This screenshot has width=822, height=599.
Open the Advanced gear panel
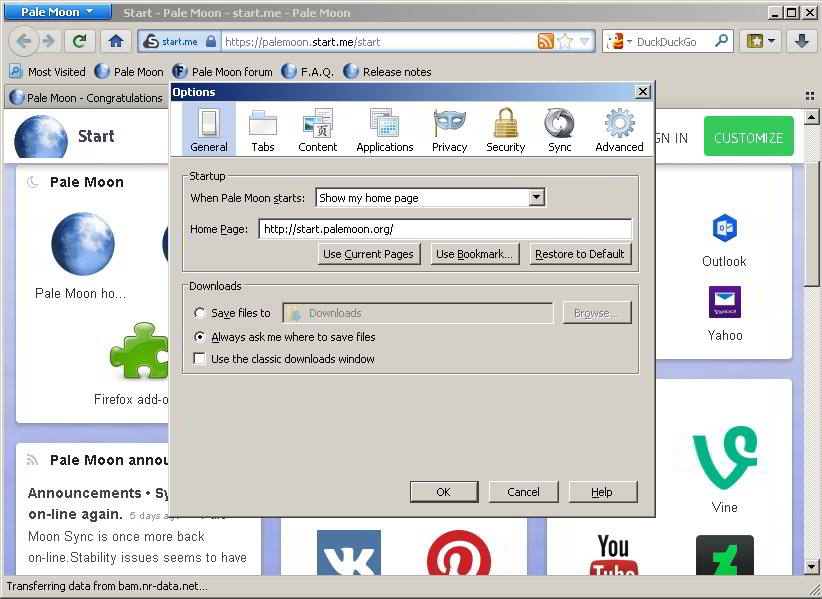619,129
